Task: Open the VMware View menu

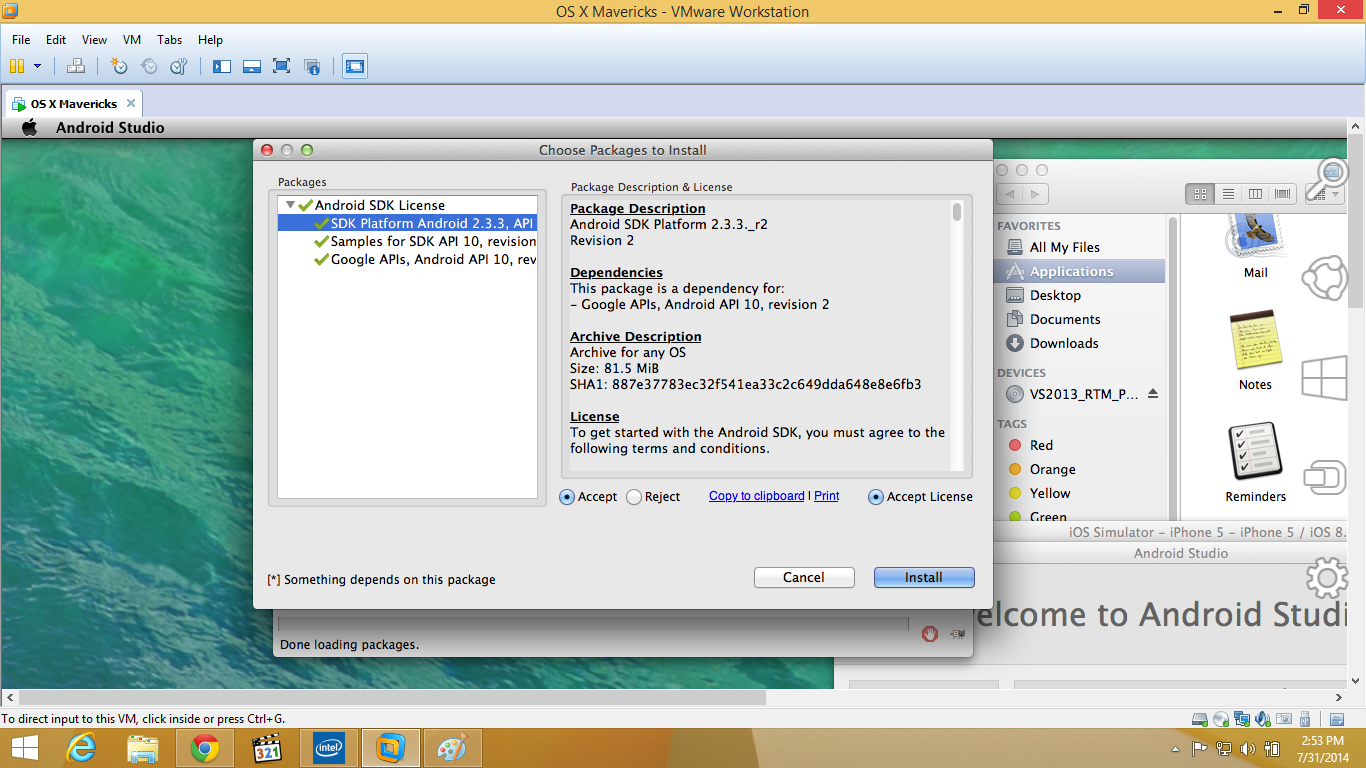Action: point(94,40)
